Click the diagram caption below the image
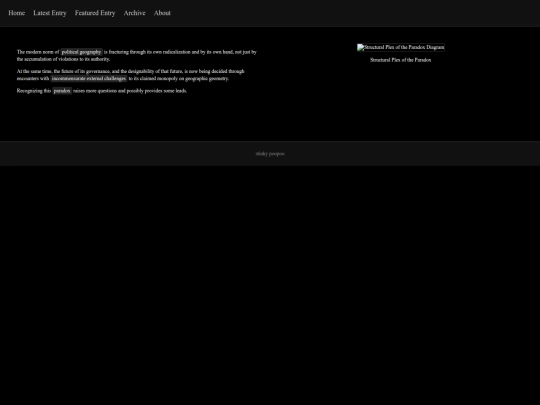 coord(401,60)
